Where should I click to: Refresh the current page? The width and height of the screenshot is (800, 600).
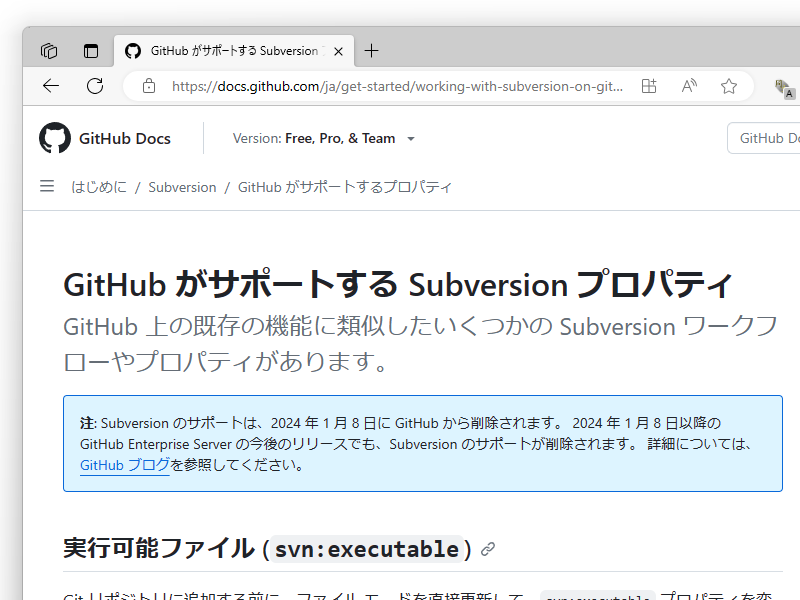[x=95, y=86]
